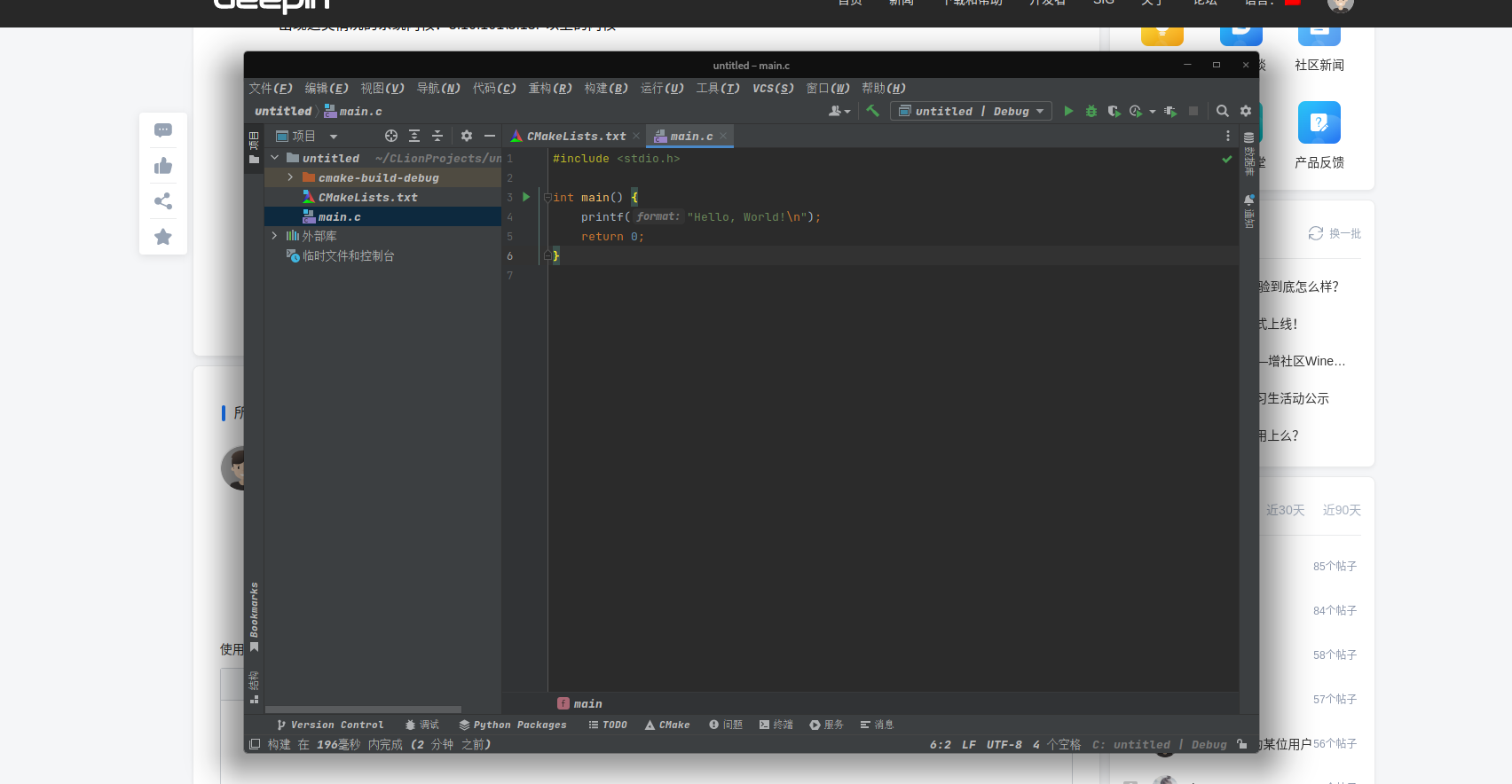Start debugging with the green bug icon
This screenshot has height=784, width=1512.
[x=1091, y=111]
